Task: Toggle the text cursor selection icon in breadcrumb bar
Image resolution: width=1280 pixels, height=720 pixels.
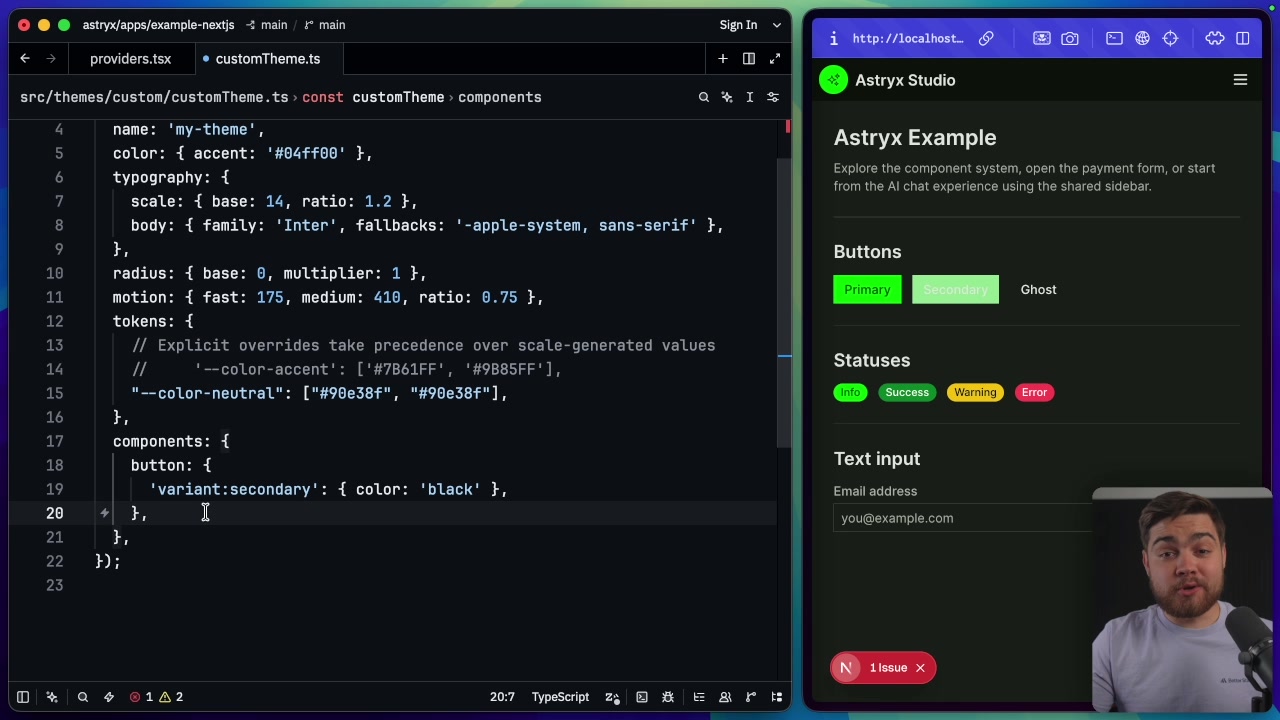Action: (x=750, y=97)
